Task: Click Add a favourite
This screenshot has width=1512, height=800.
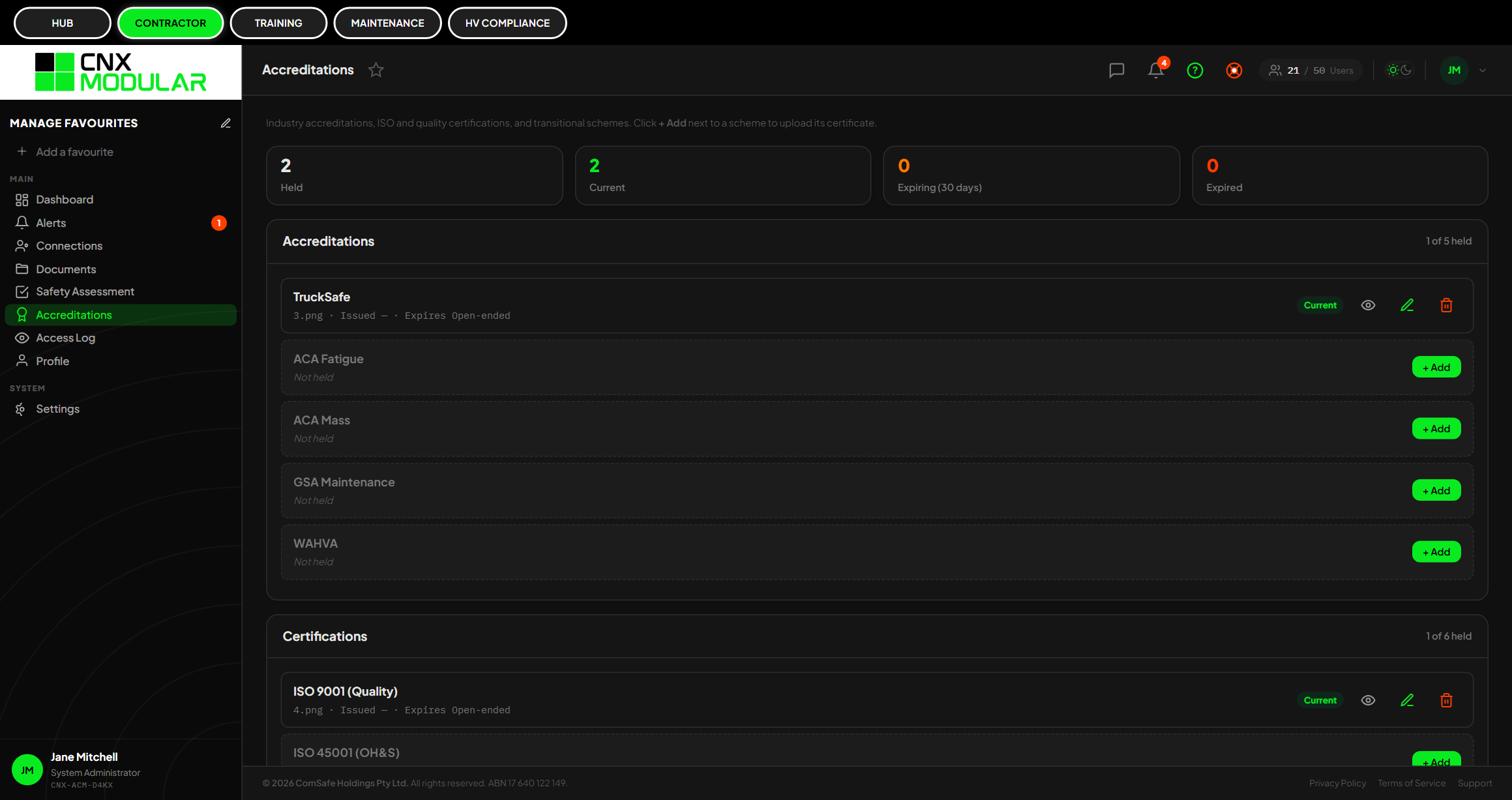Action: 65,152
